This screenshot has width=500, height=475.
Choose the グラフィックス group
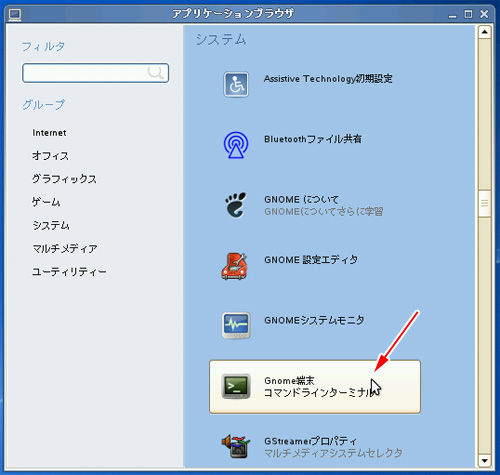pos(64,179)
